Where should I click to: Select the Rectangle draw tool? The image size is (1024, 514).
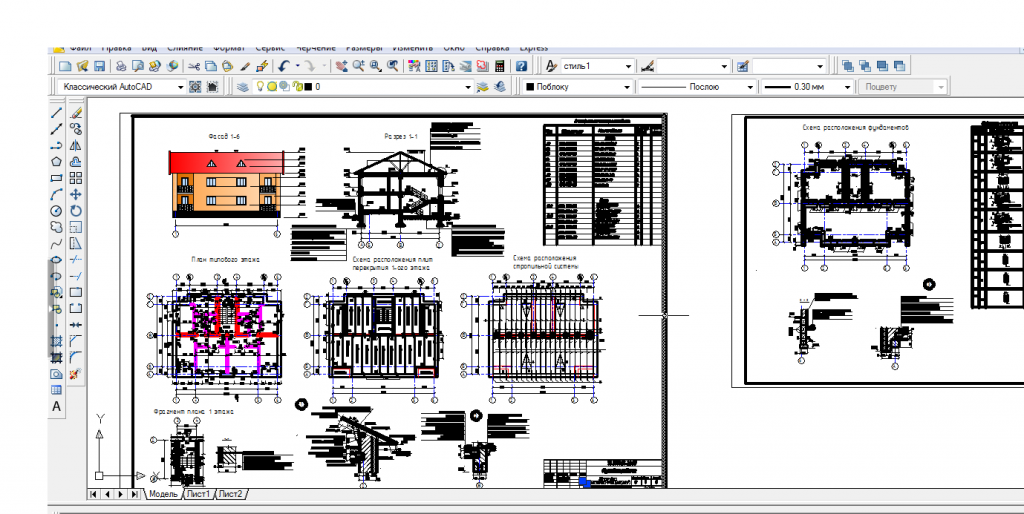(57, 178)
